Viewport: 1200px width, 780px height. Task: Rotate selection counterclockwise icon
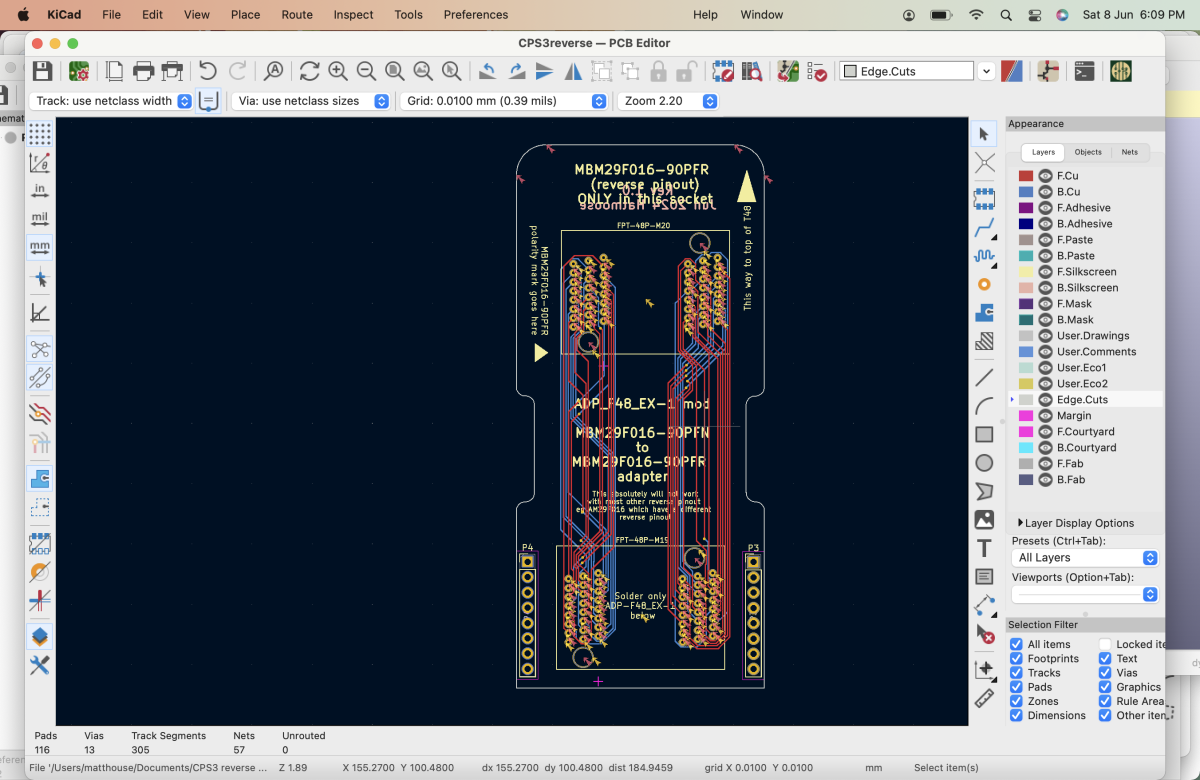tap(487, 71)
